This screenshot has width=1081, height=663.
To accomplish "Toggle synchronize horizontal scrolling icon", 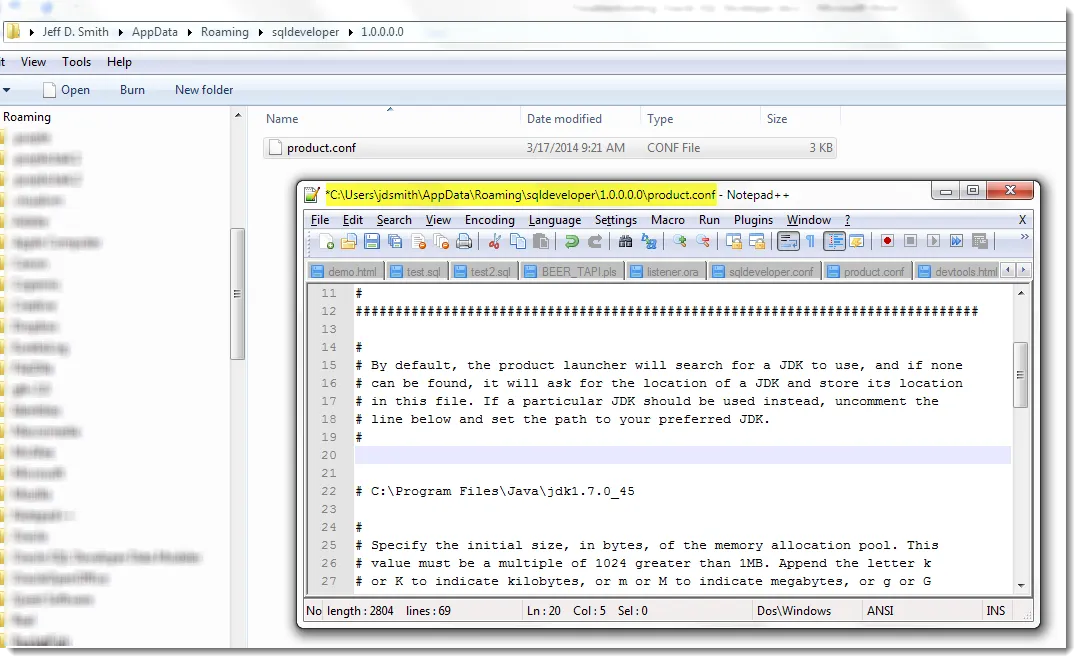I will 757,241.
